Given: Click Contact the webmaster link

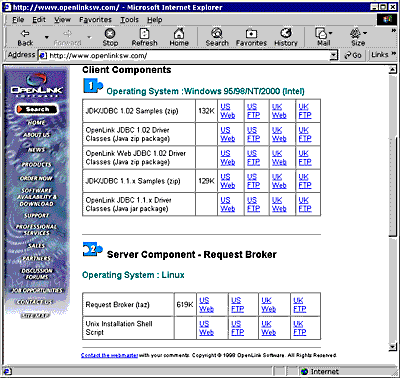Looking at the screenshot, I should (x=109, y=355).
